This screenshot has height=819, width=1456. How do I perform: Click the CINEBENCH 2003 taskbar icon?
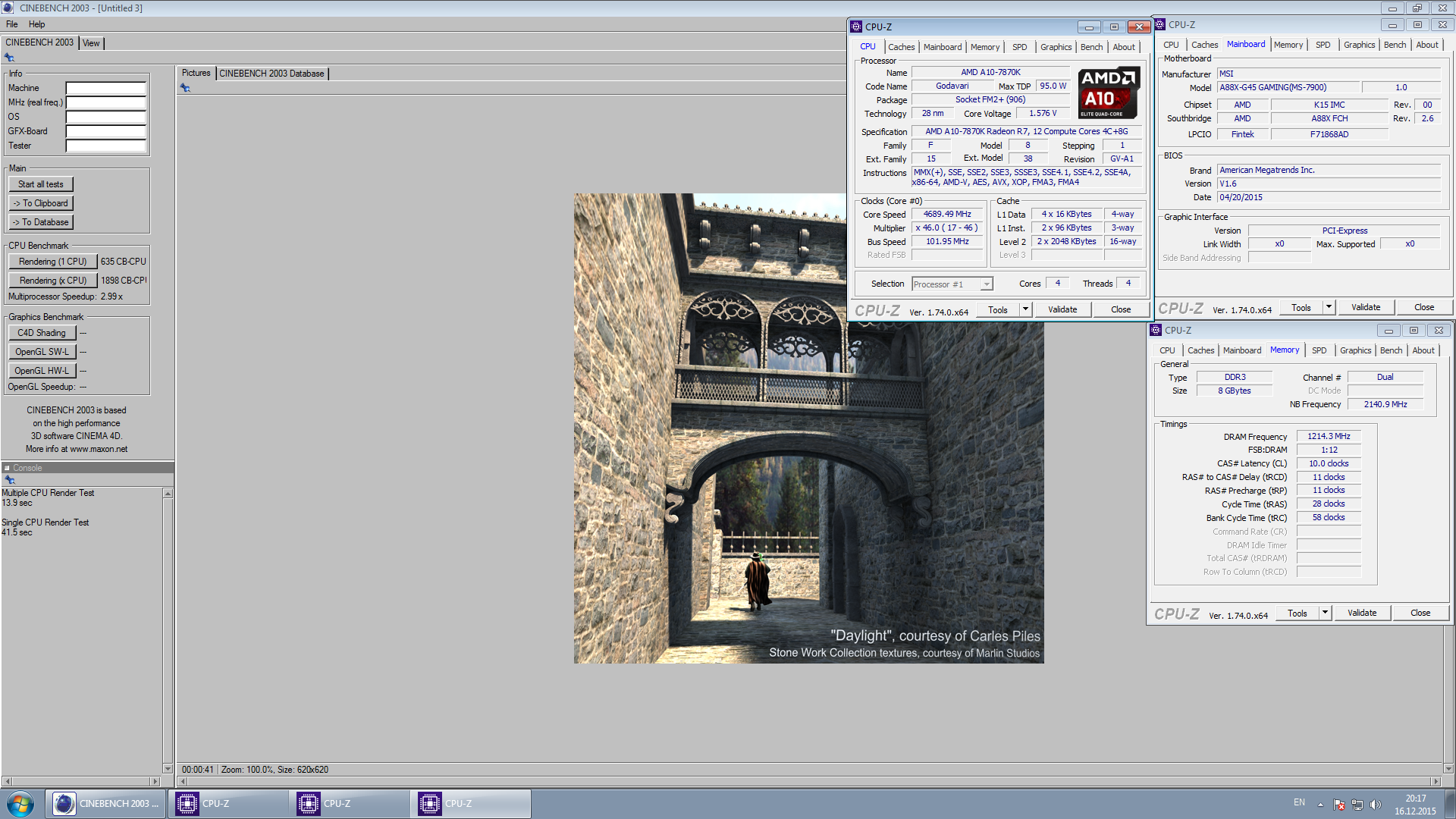[105, 804]
